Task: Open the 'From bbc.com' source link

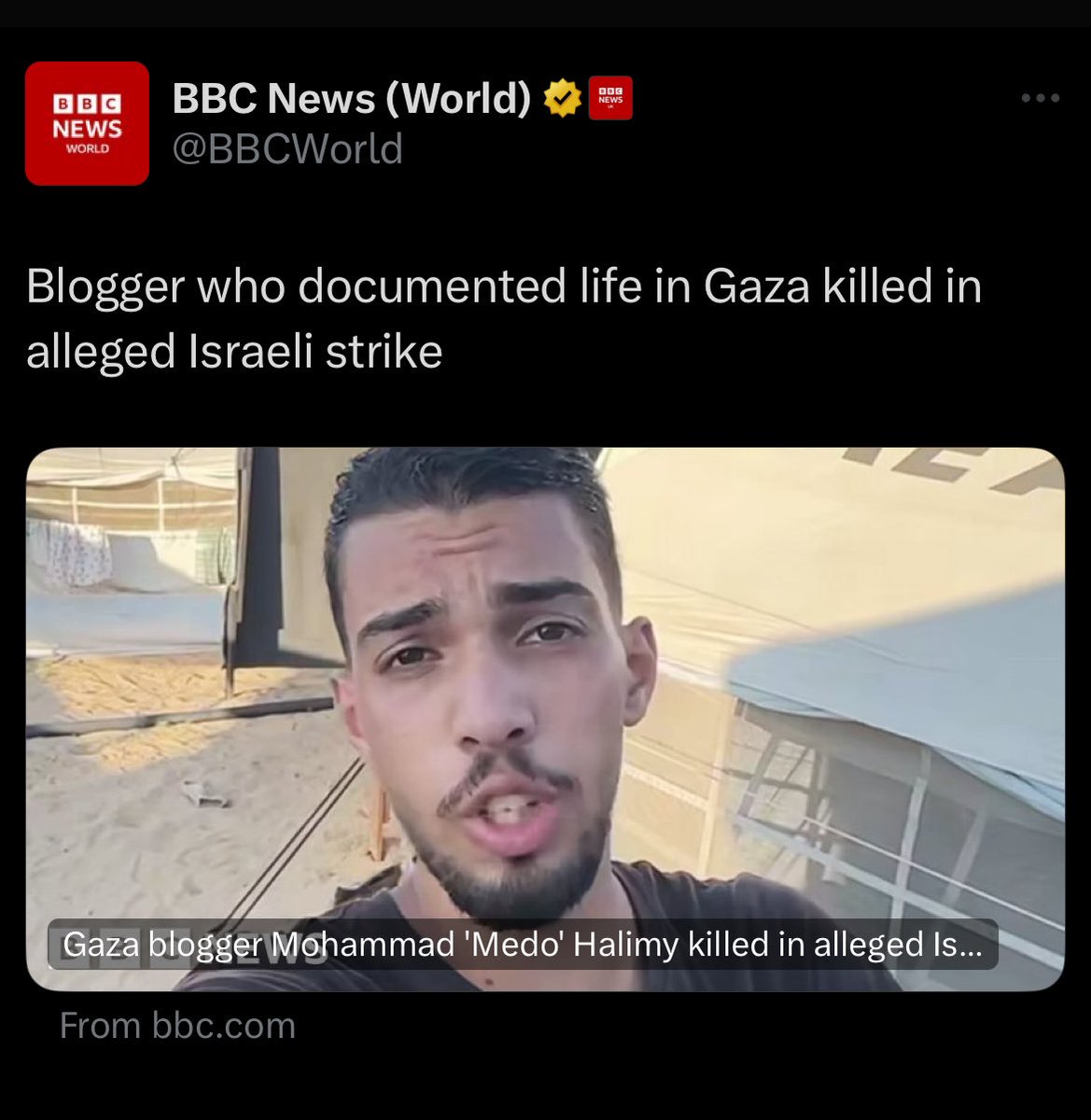Action: pyautogui.click(x=177, y=1026)
